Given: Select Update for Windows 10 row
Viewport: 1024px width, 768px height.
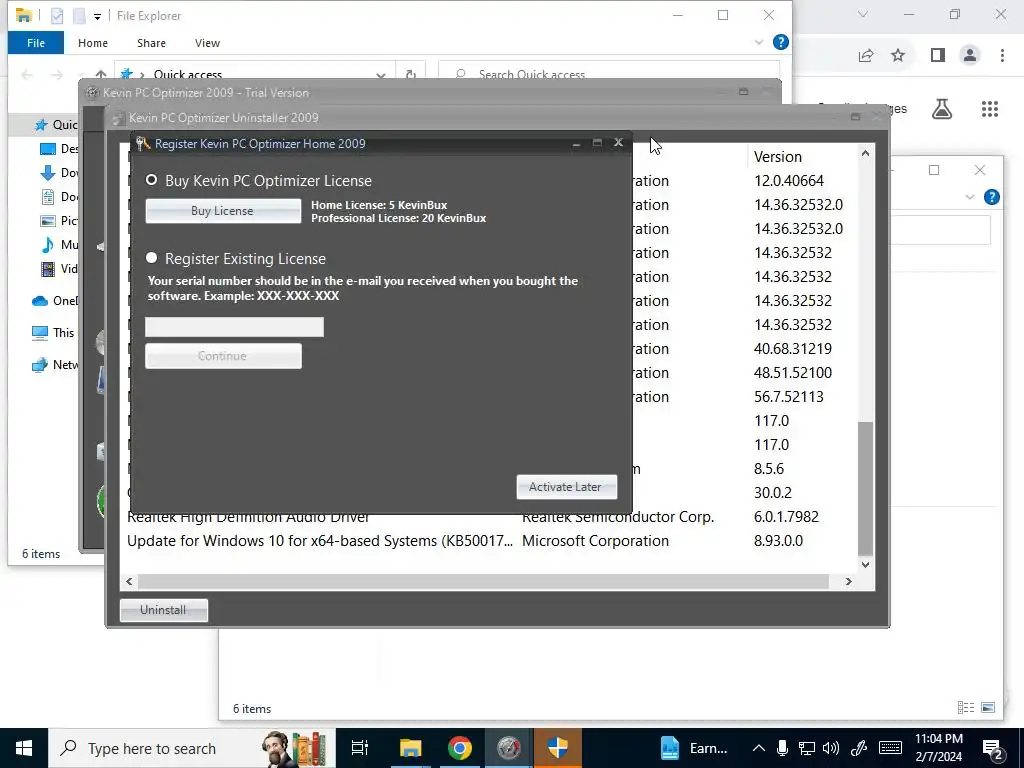Looking at the screenshot, I should (490, 541).
